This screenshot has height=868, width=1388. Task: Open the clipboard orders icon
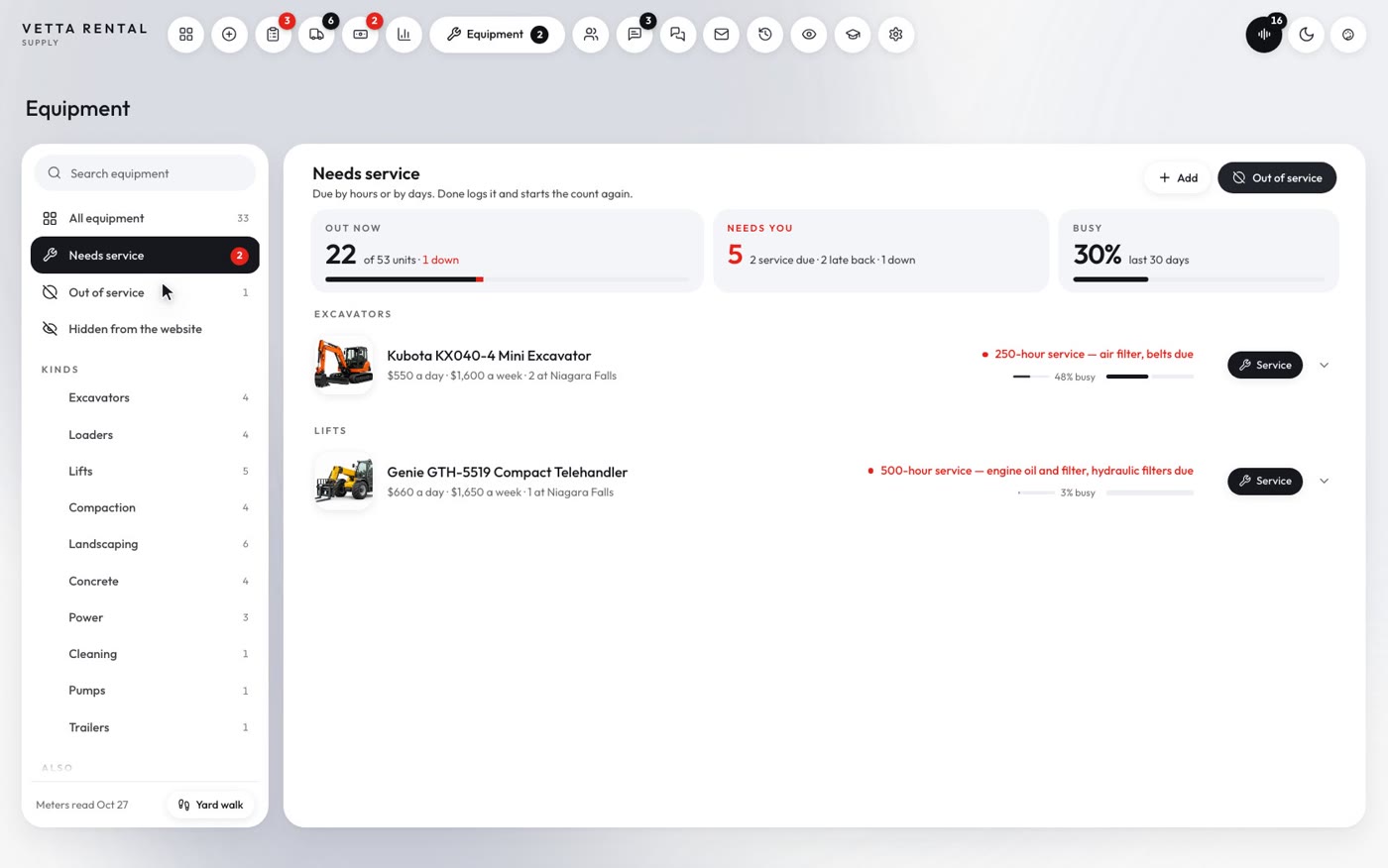coord(273,35)
